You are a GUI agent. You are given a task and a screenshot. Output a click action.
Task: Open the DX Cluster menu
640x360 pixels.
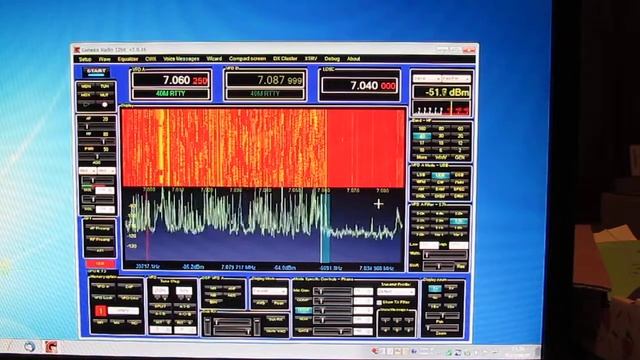pos(285,59)
